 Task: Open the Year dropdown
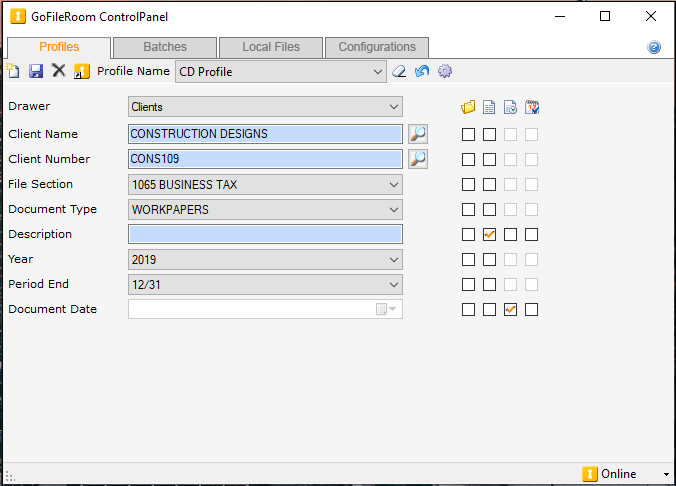394,259
